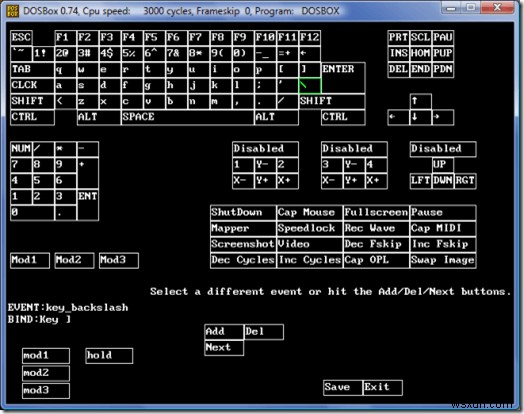The width and height of the screenshot is (524, 414).
Task: Select the joystick hat UP button
Action: pyautogui.click(x=443, y=165)
